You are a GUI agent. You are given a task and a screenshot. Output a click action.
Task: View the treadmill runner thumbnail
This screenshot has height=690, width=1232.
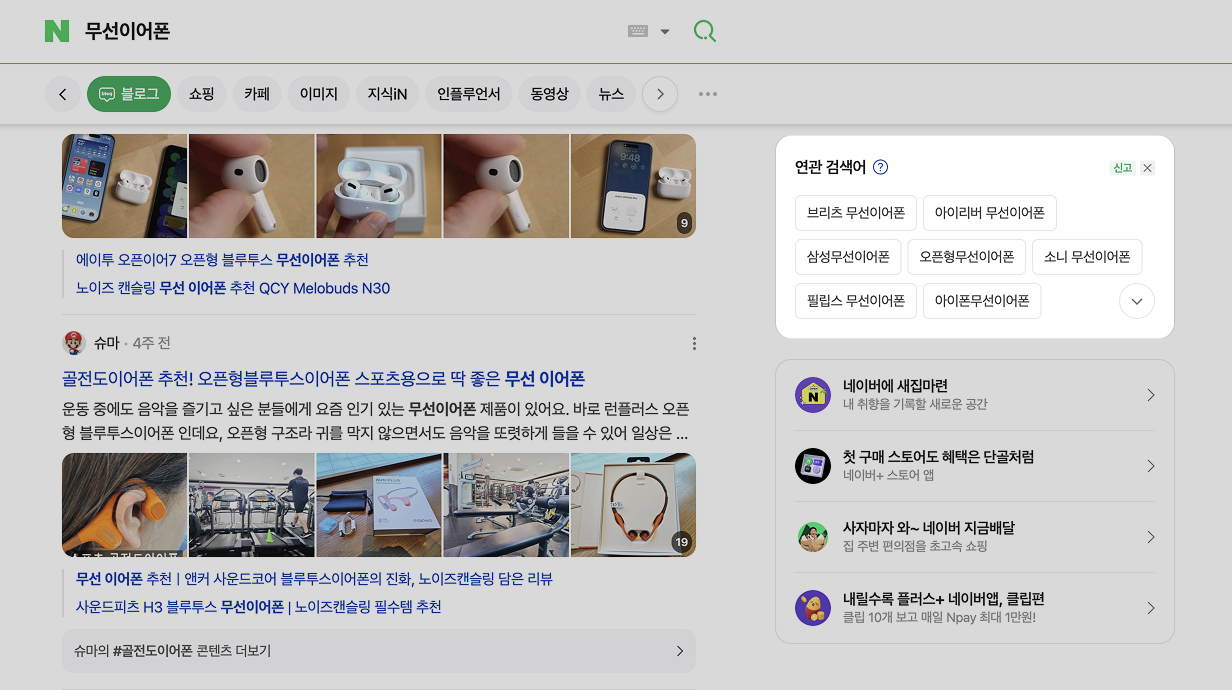point(251,505)
